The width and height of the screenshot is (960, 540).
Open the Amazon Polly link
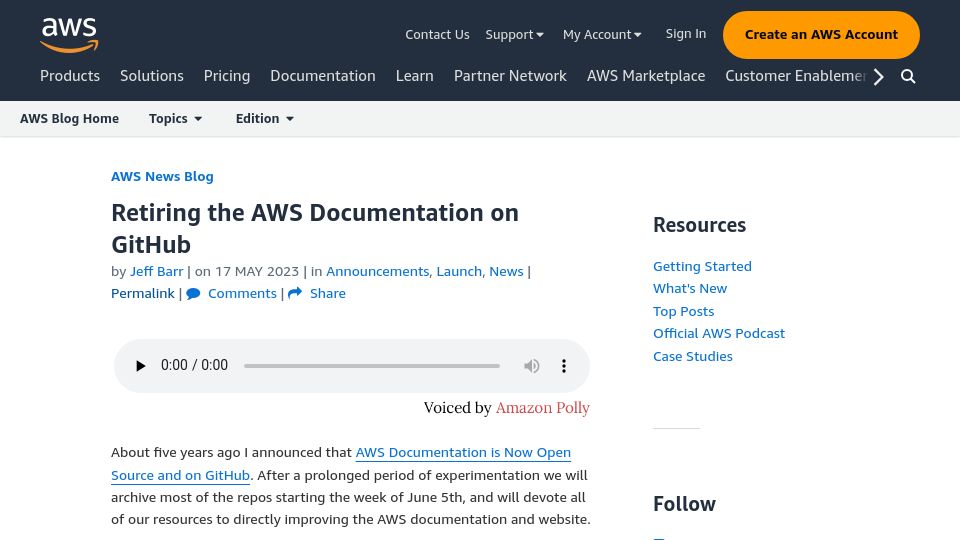(x=542, y=408)
